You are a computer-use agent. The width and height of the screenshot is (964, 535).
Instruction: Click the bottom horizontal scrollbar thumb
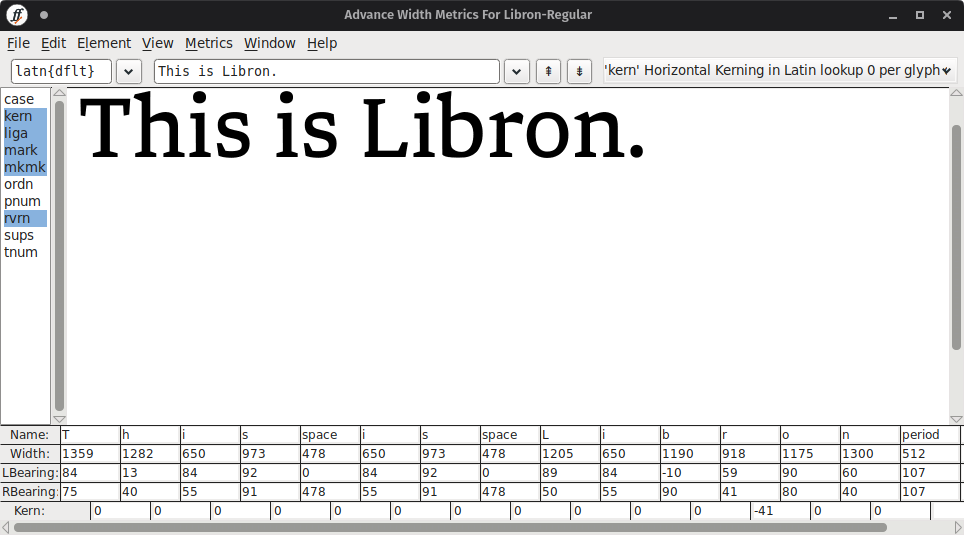(x=450, y=528)
